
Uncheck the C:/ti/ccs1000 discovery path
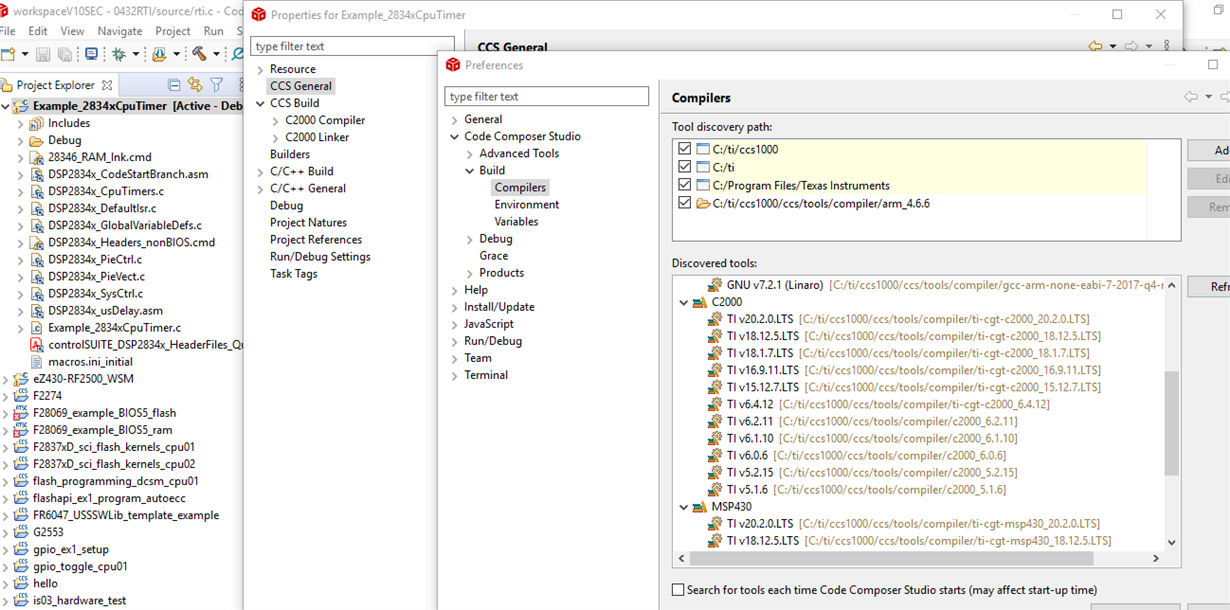tap(685, 149)
